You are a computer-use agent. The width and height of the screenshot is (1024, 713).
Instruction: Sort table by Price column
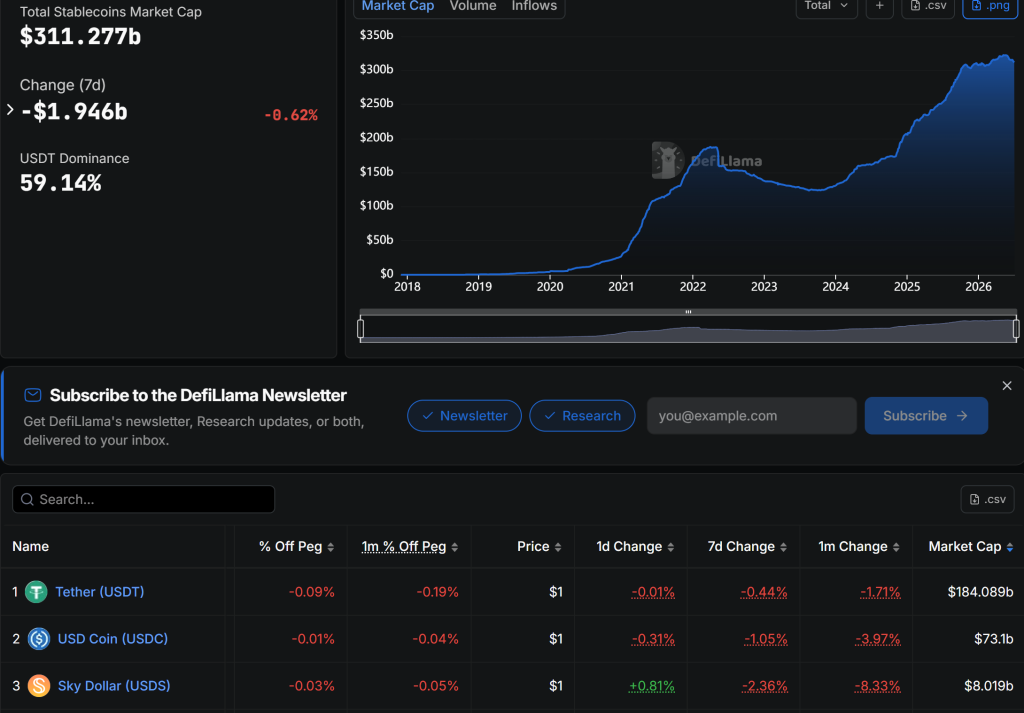pyautogui.click(x=539, y=547)
